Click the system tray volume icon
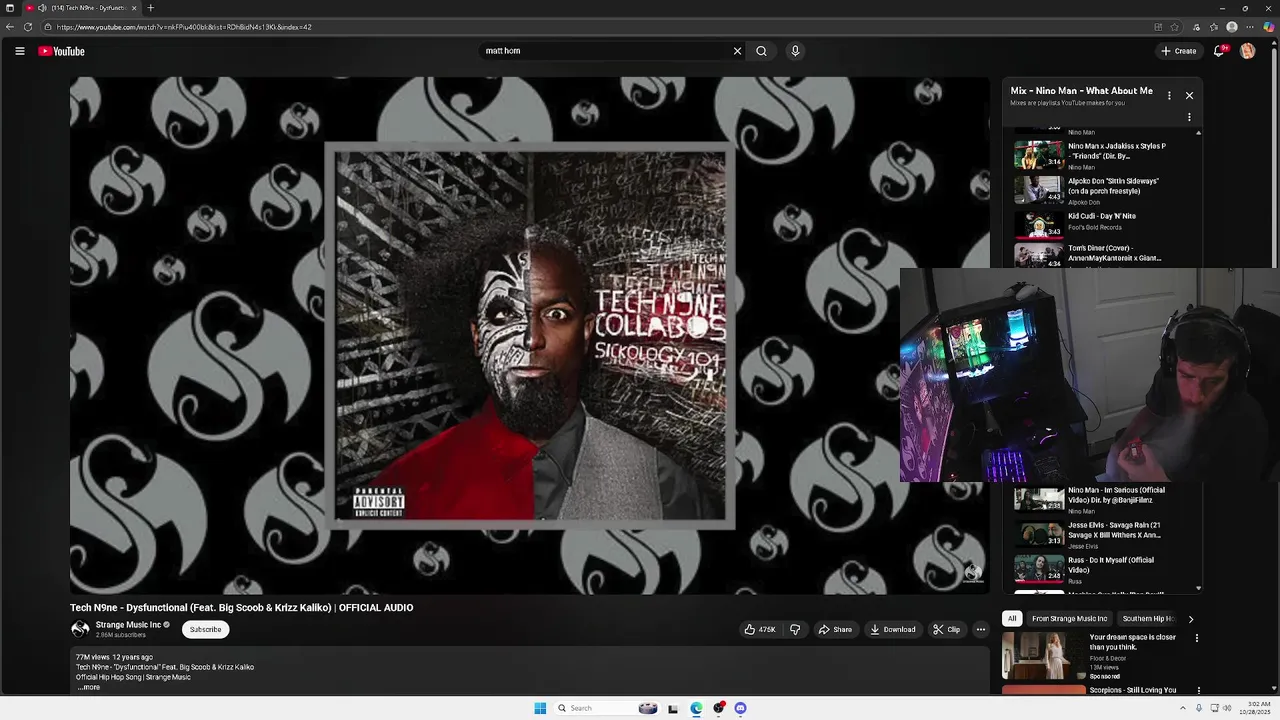Image resolution: width=1280 pixels, height=720 pixels. tap(1227, 708)
